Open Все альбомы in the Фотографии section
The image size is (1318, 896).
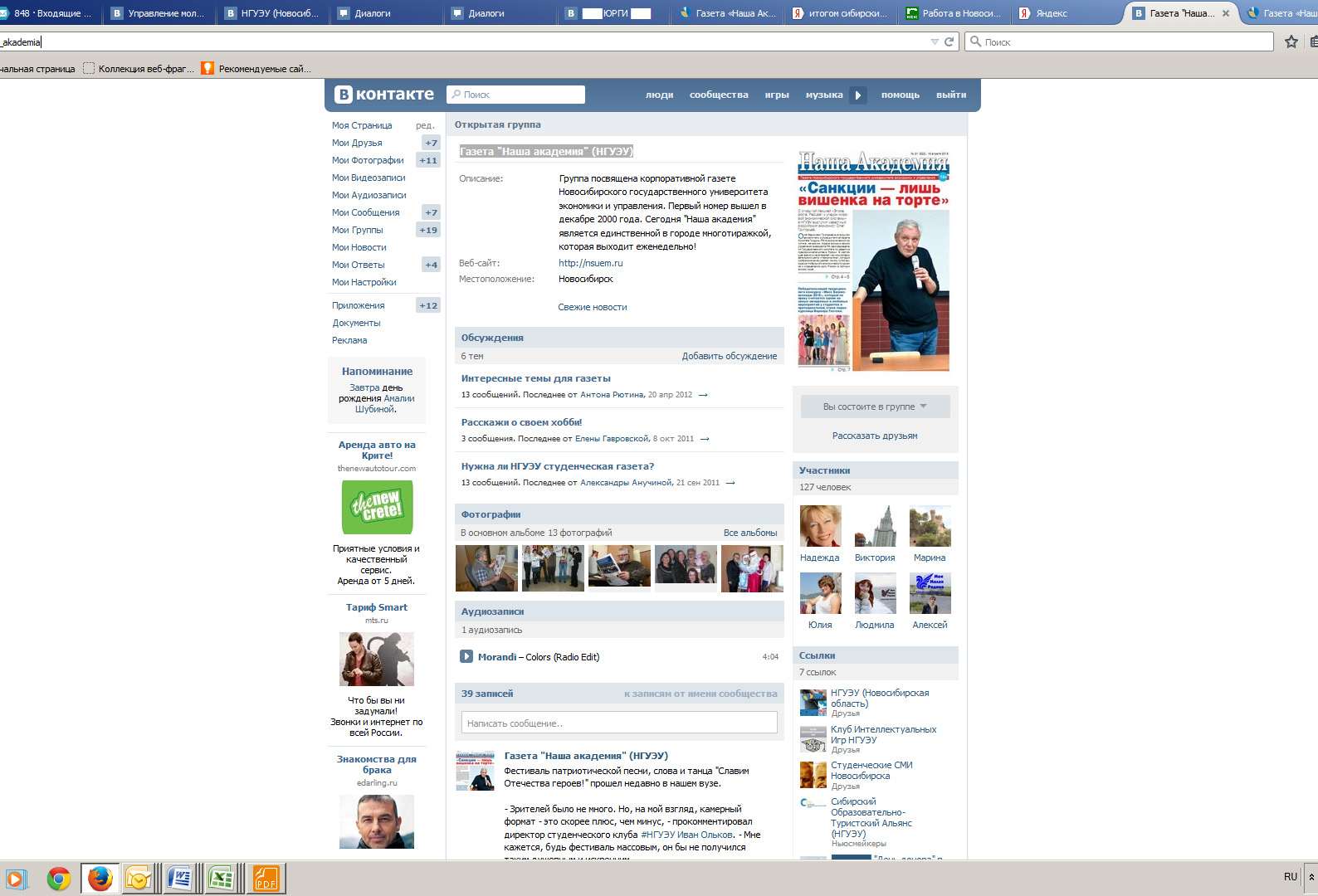coord(750,533)
